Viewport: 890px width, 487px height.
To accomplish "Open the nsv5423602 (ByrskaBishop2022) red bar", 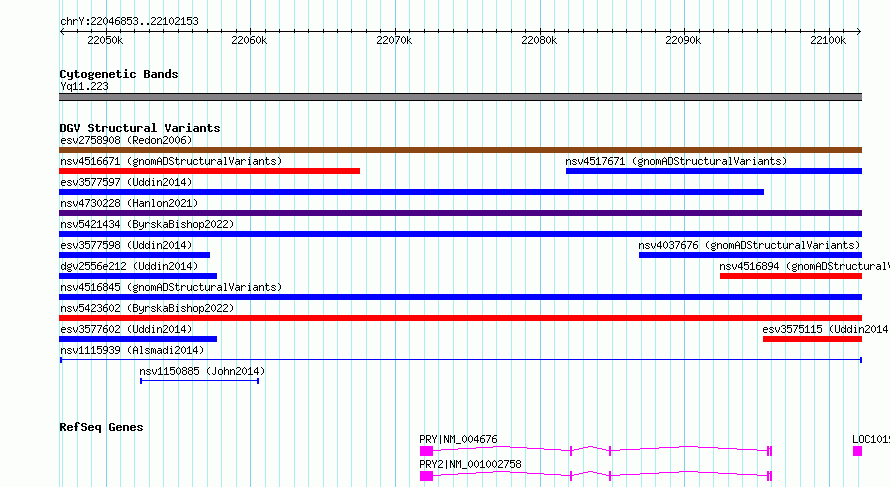I will point(460,318).
